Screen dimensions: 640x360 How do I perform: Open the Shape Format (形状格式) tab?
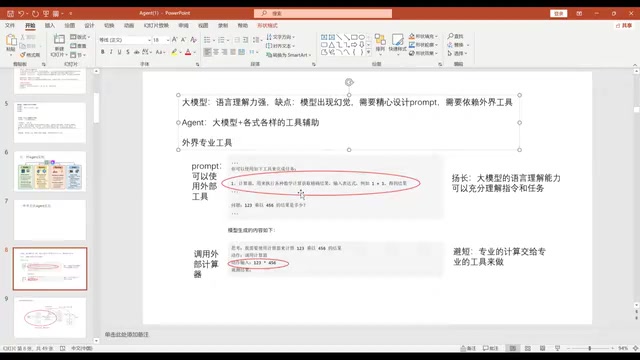point(267,26)
